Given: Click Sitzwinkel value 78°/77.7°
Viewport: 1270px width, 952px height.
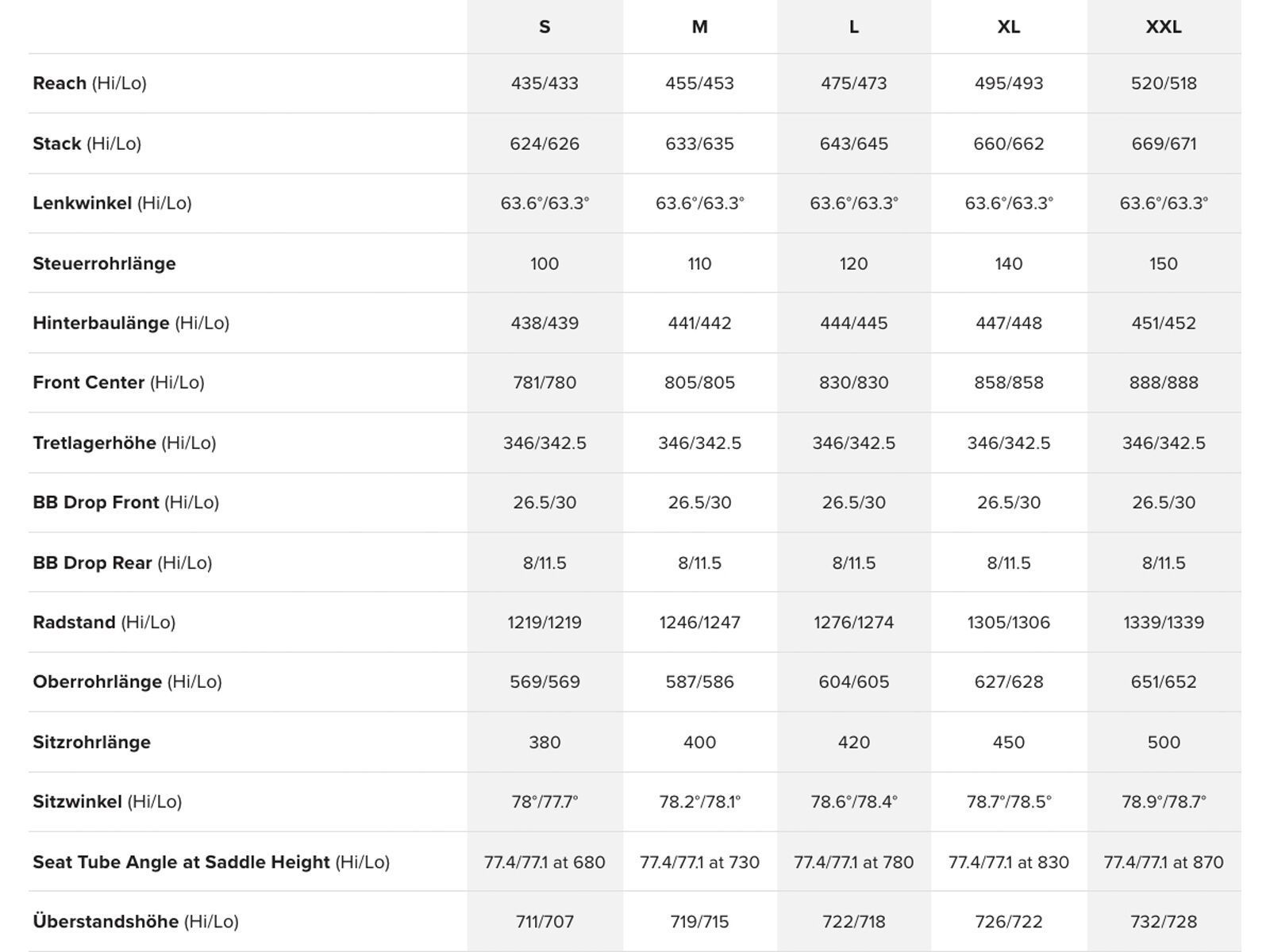Looking at the screenshot, I should 545,801.
